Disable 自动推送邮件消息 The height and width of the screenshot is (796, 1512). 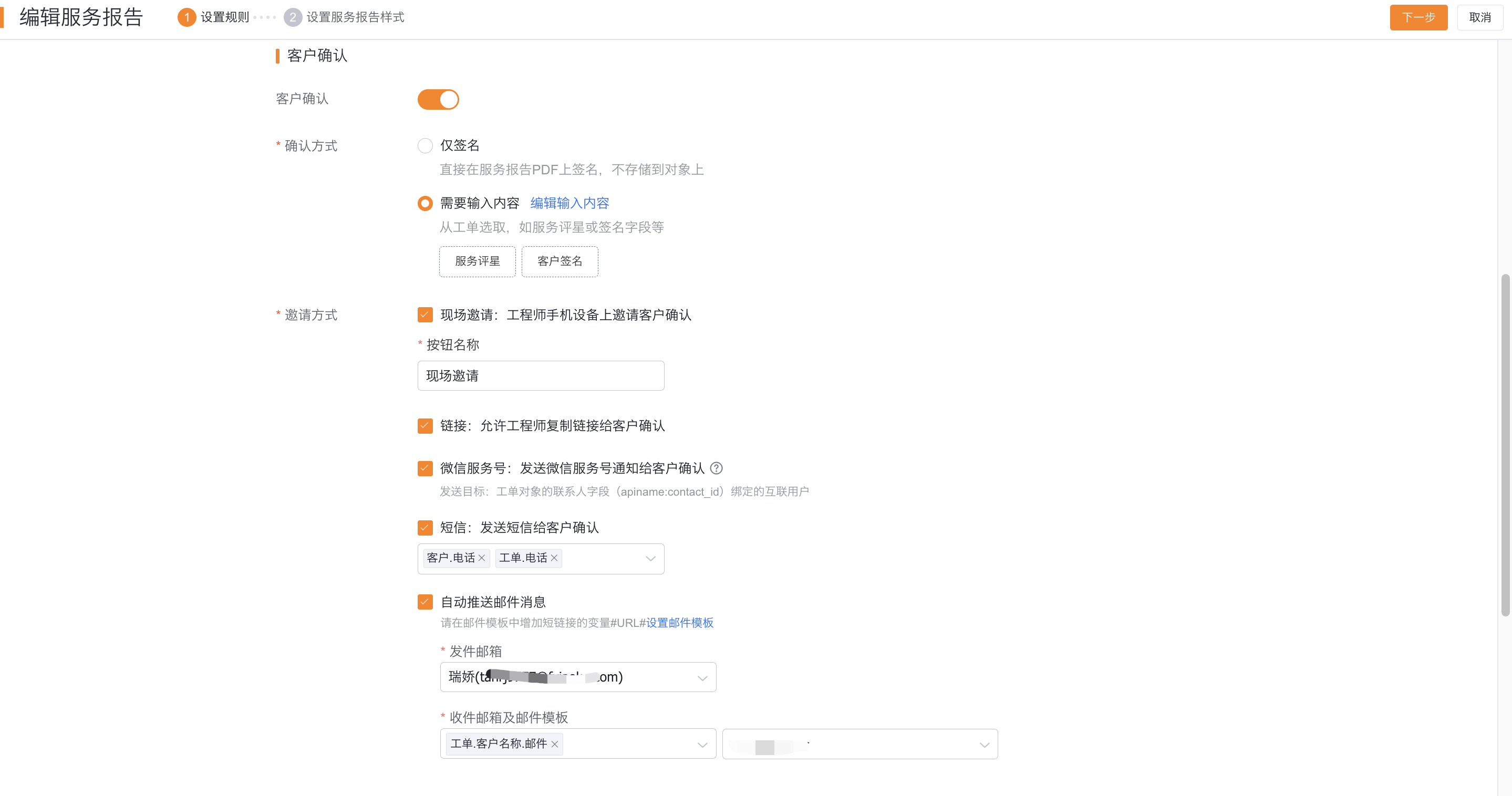(425, 602)
